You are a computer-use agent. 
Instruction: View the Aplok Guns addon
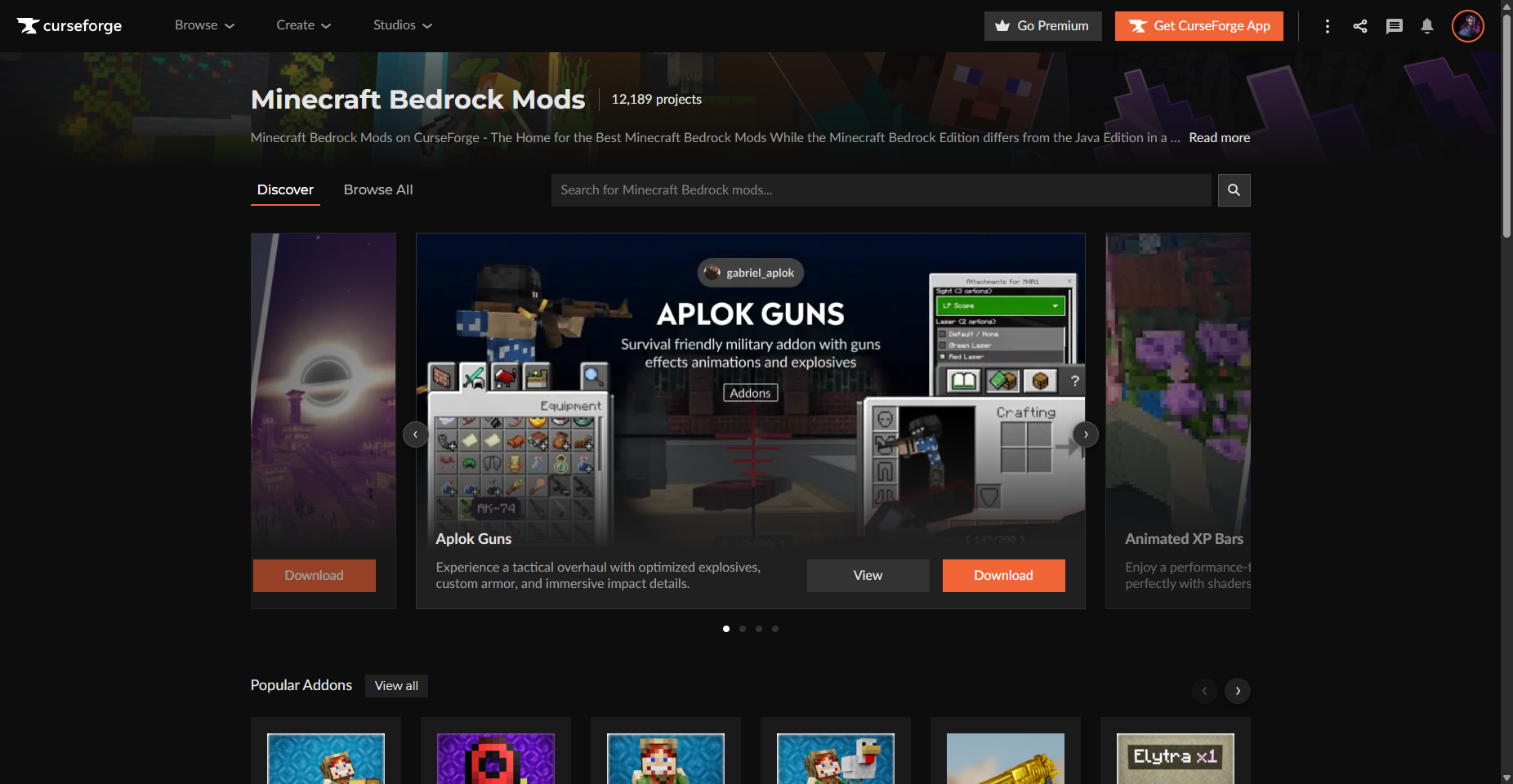tap(868, 576)
